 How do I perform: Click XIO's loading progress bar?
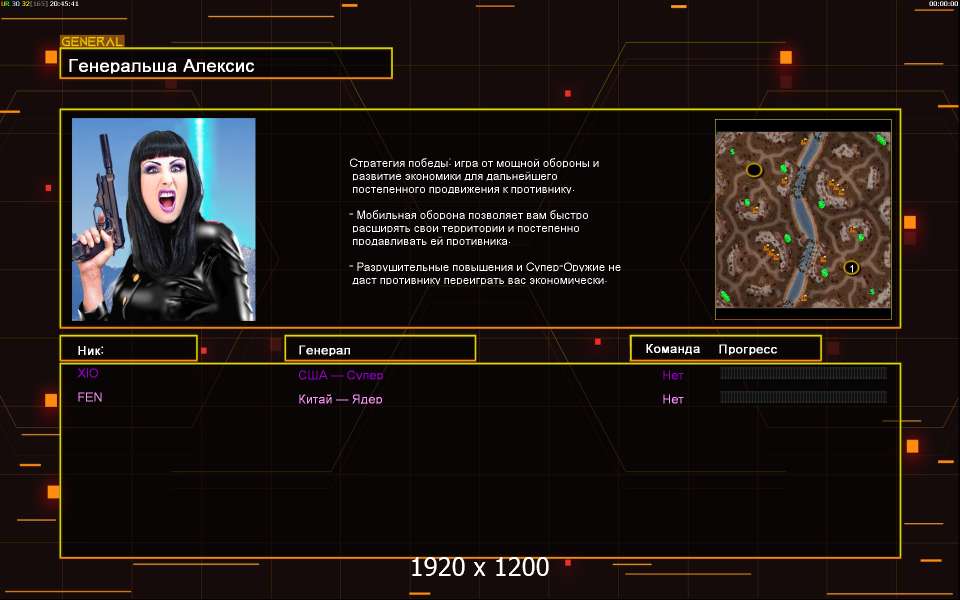click(x=803, y=374)
